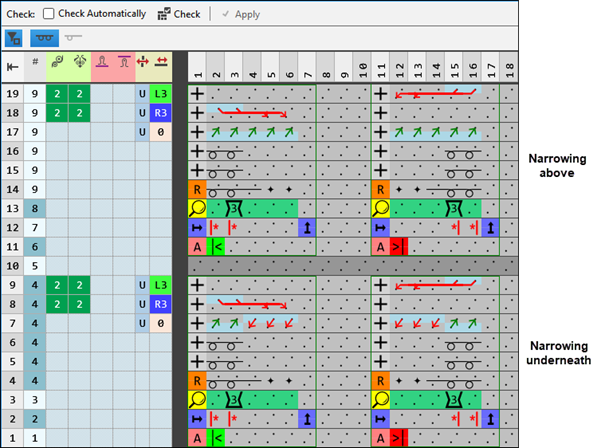
Task: Click the collapse-to-left arrow header icon
Action: [14, 66]
